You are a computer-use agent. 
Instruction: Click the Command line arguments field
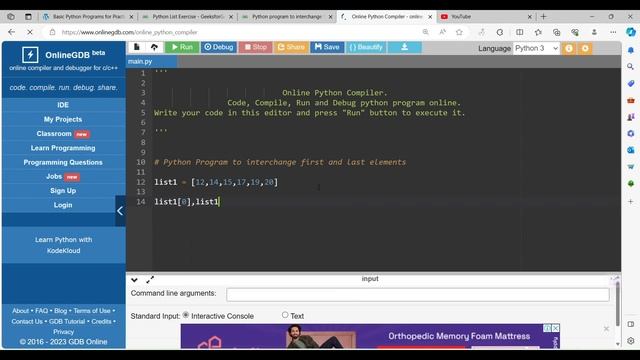click(418, 294)
